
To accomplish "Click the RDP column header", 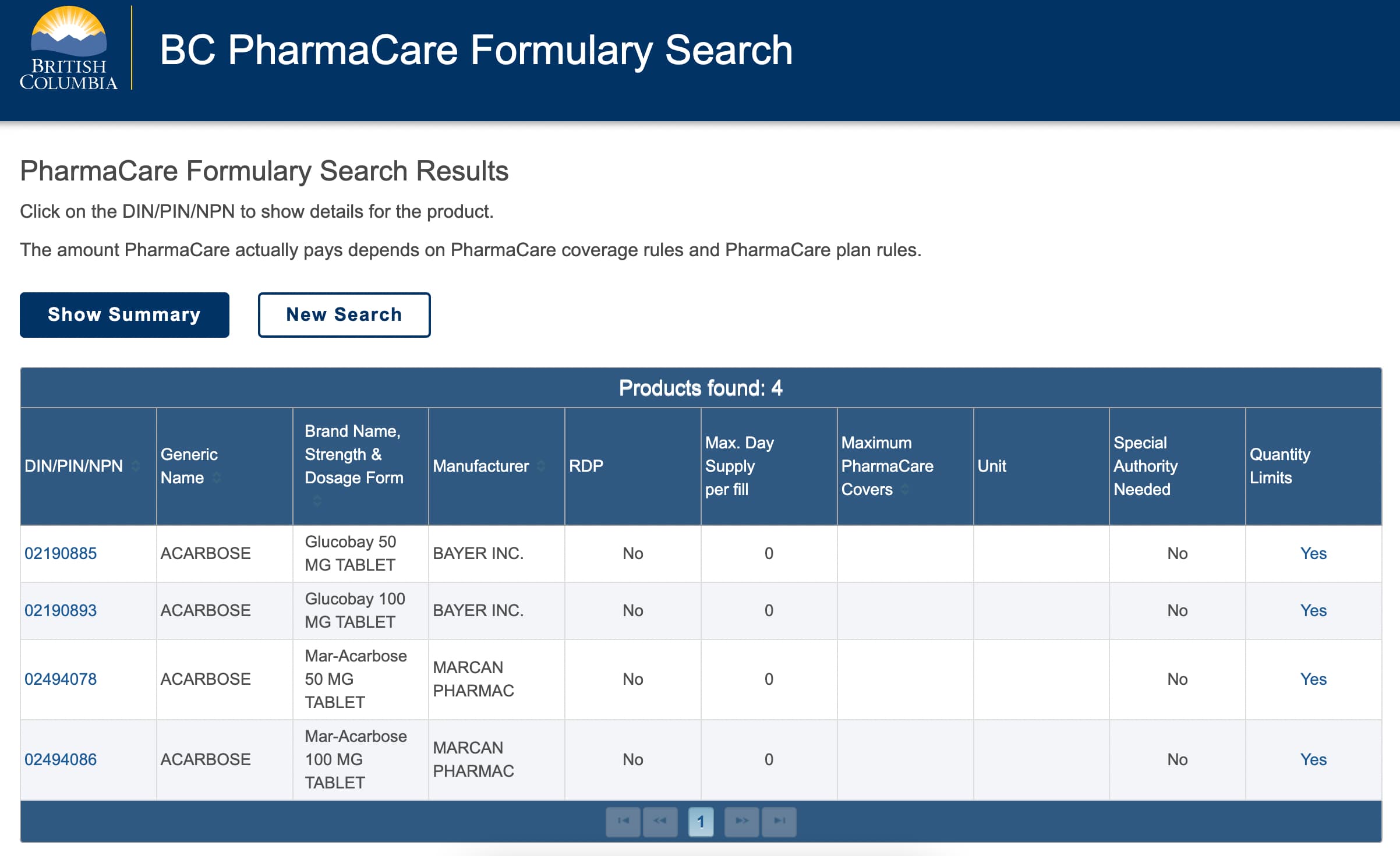I will pyautogui.click(x=632, y=466).
